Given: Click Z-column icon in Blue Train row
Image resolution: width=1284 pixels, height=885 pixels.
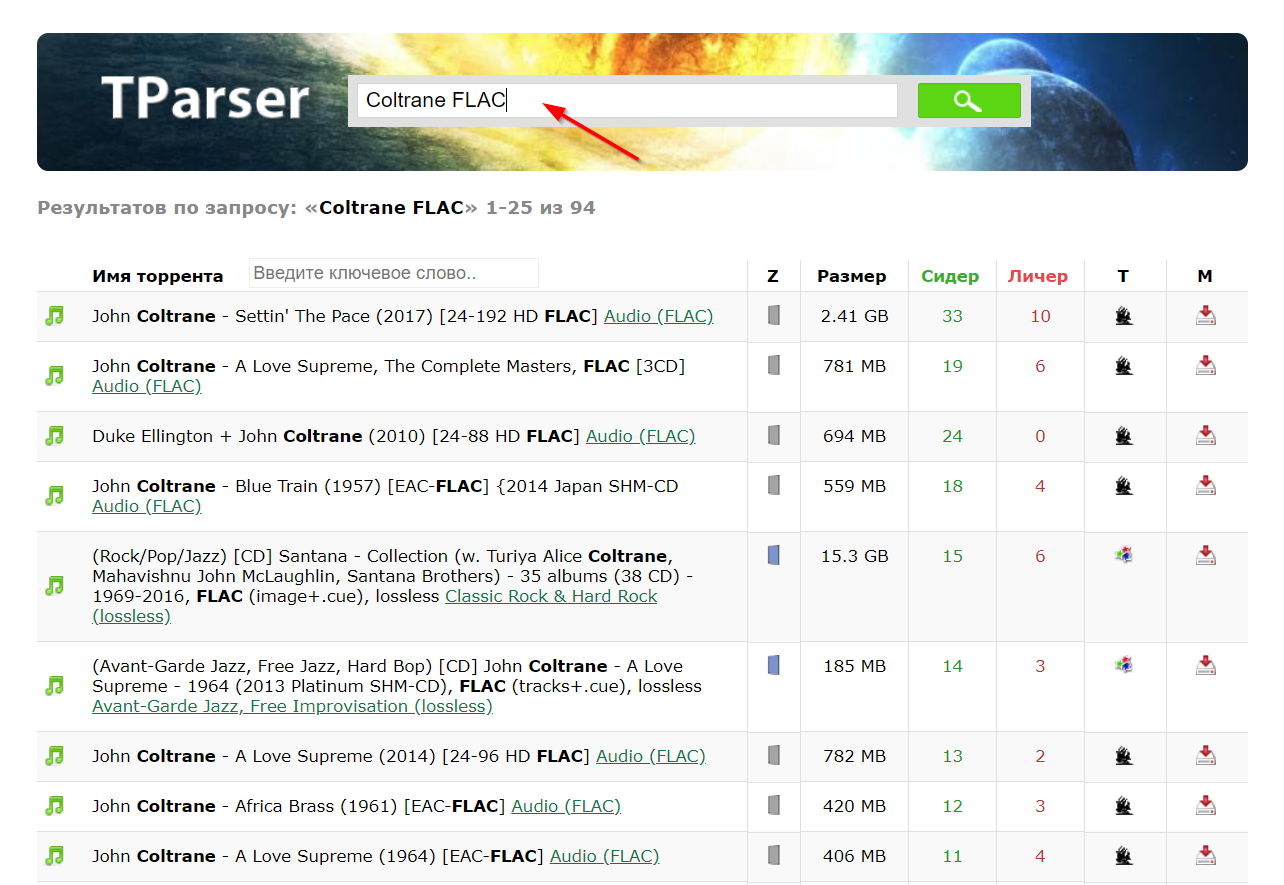Looking at the screenshot, I should (x=773, y=485).
